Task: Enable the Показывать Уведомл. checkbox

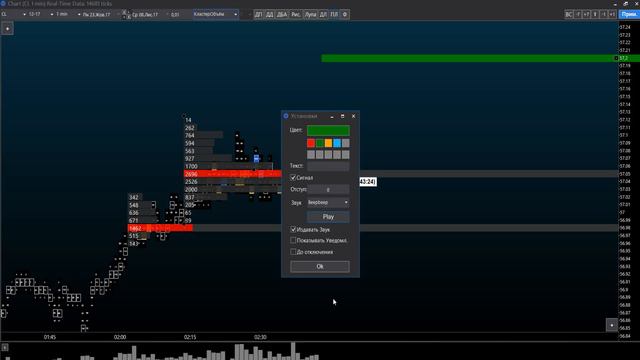Action: click(x=293, y=240)
